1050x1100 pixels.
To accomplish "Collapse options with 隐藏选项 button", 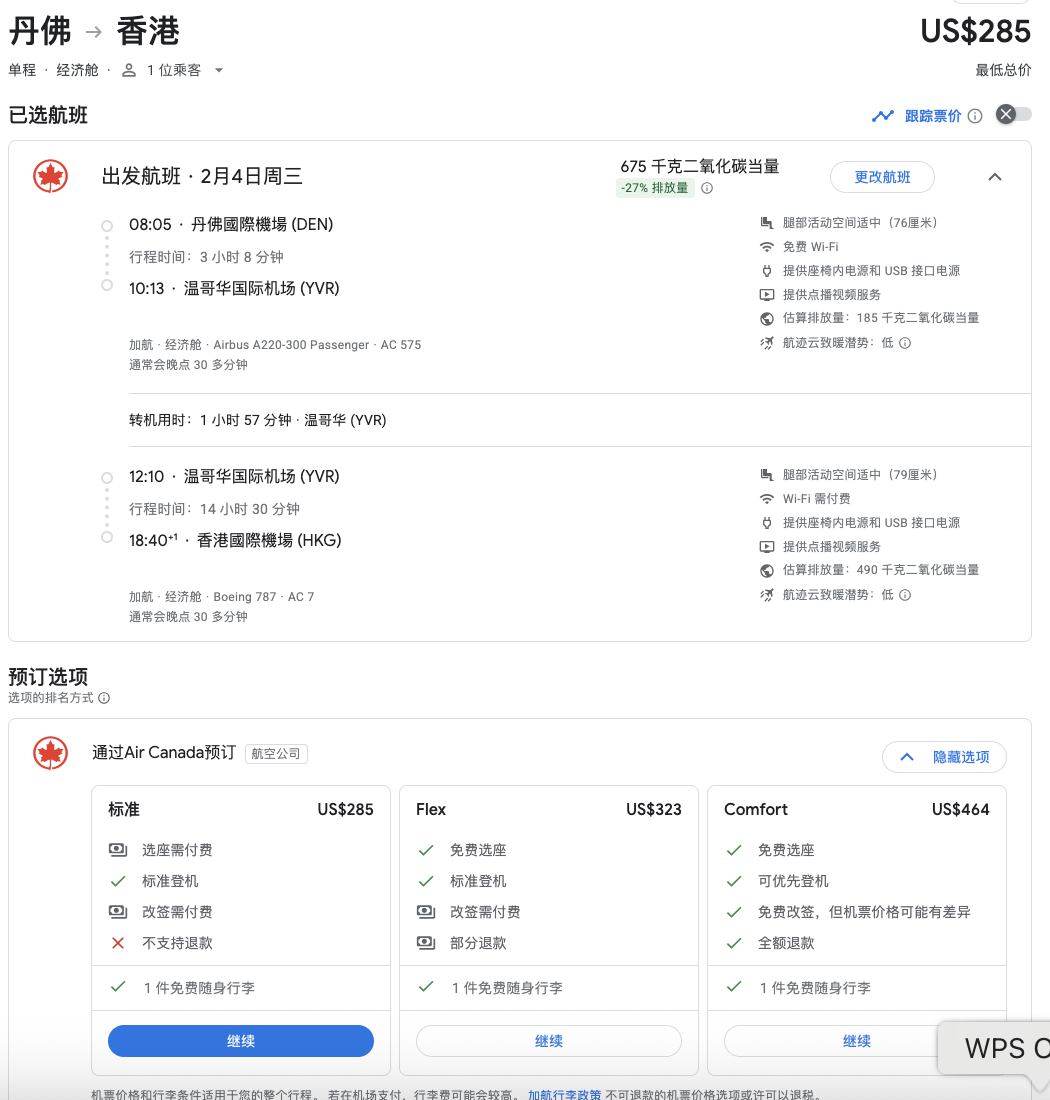I will tap(944, 757).
